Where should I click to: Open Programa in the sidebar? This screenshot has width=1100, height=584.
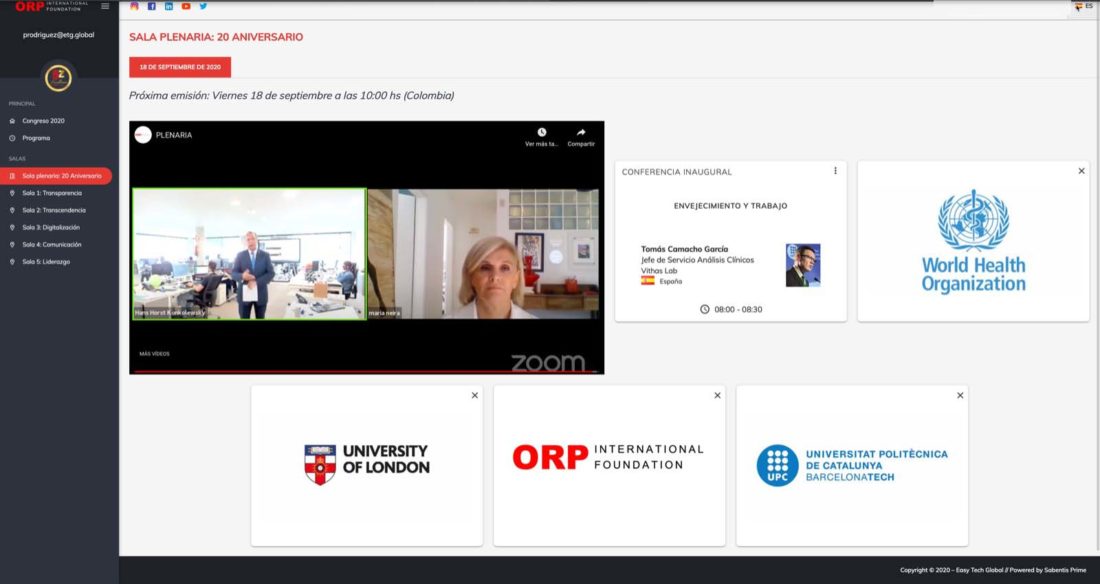(36, 138)
